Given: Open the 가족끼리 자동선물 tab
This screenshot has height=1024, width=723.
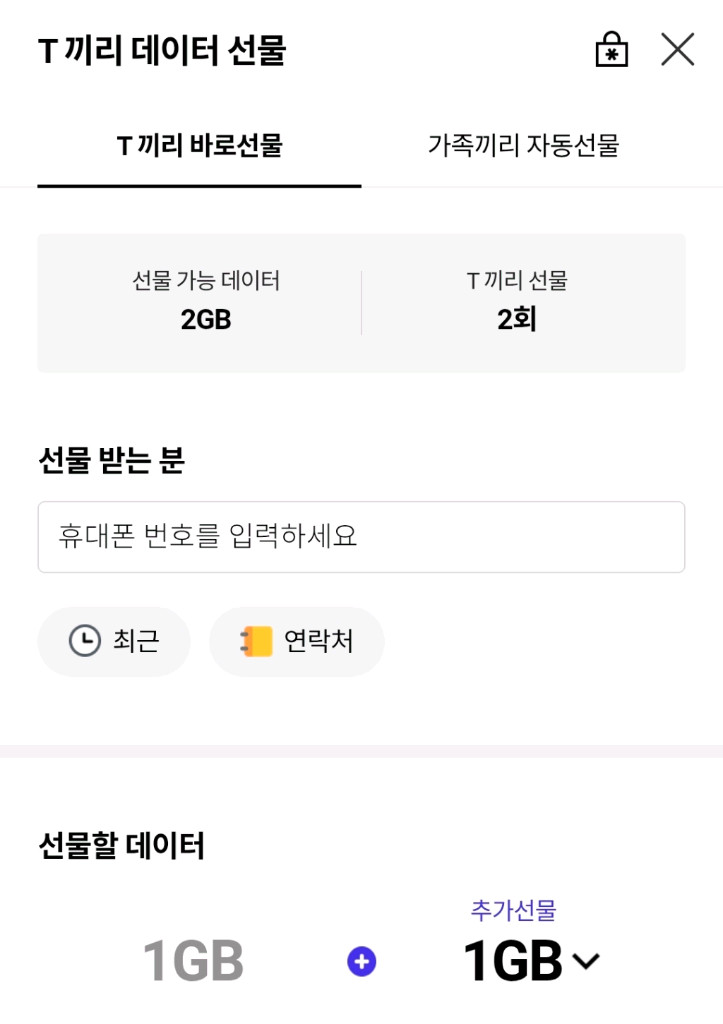Looking at the screenshot, I should [x=523, y=146].
